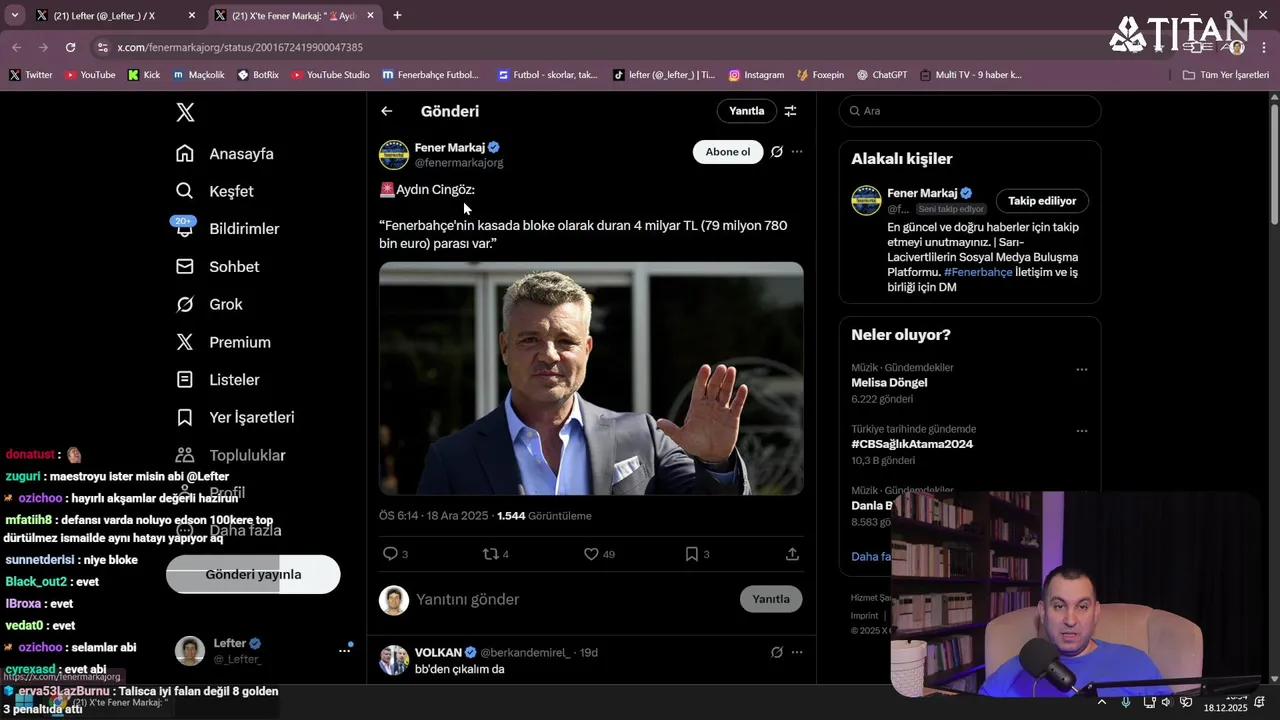
Task: Open Sohbet messages
Action: (217, 267)
